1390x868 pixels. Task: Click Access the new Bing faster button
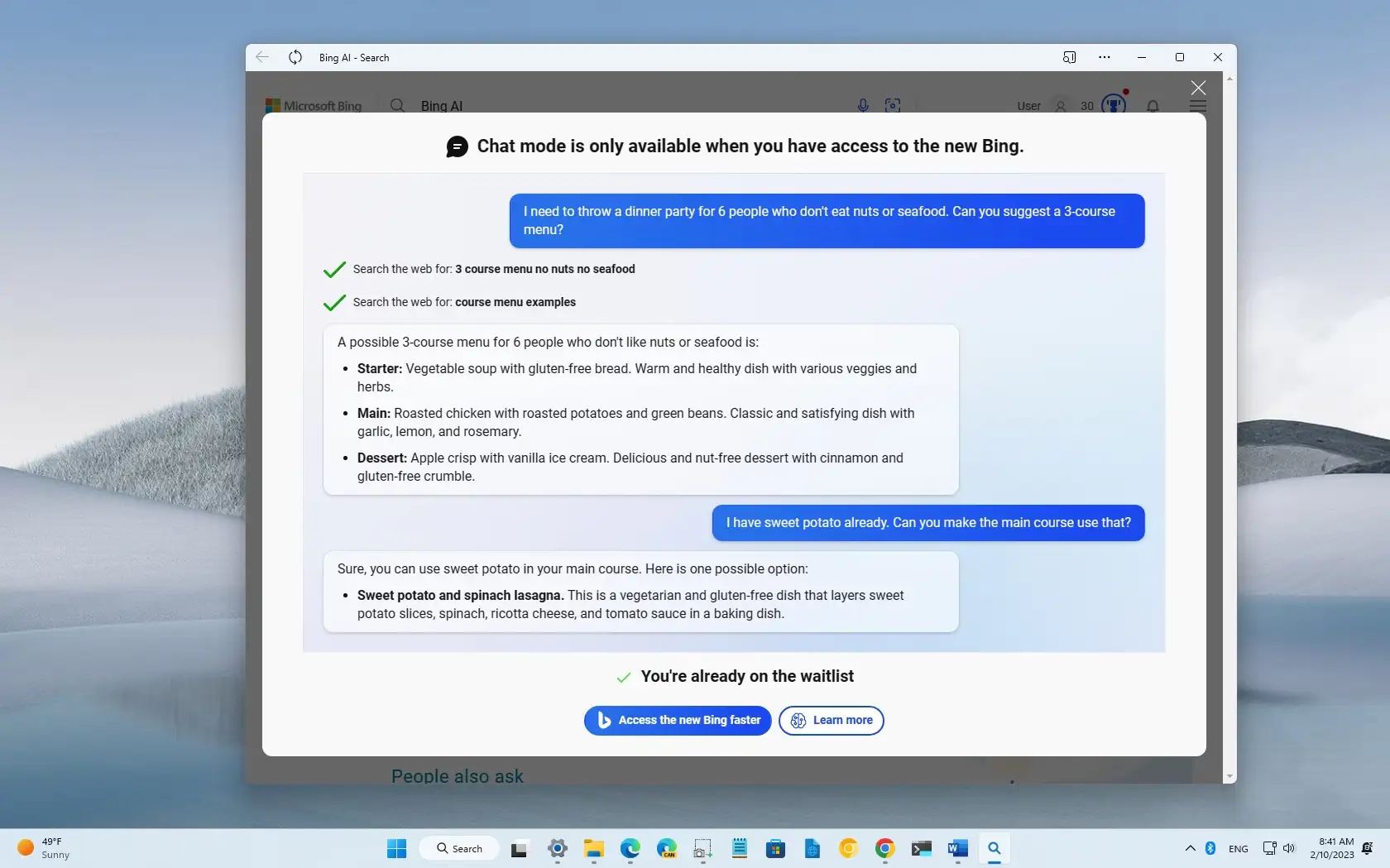click(678, 720)
